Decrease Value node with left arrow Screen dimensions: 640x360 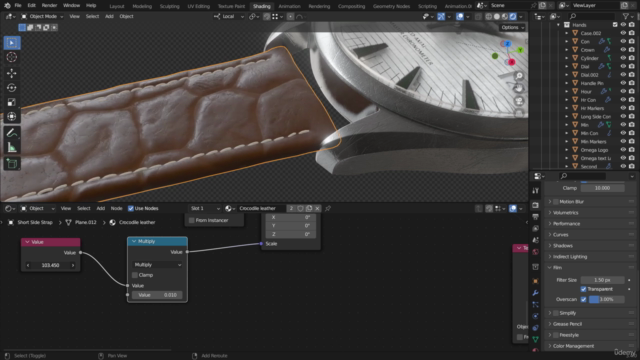(28, 265)
